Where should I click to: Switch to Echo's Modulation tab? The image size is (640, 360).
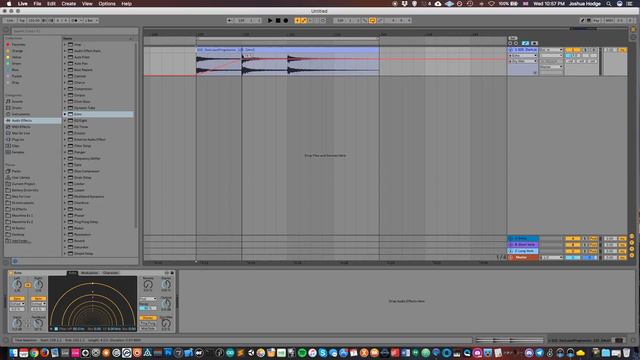click(89, 273)
